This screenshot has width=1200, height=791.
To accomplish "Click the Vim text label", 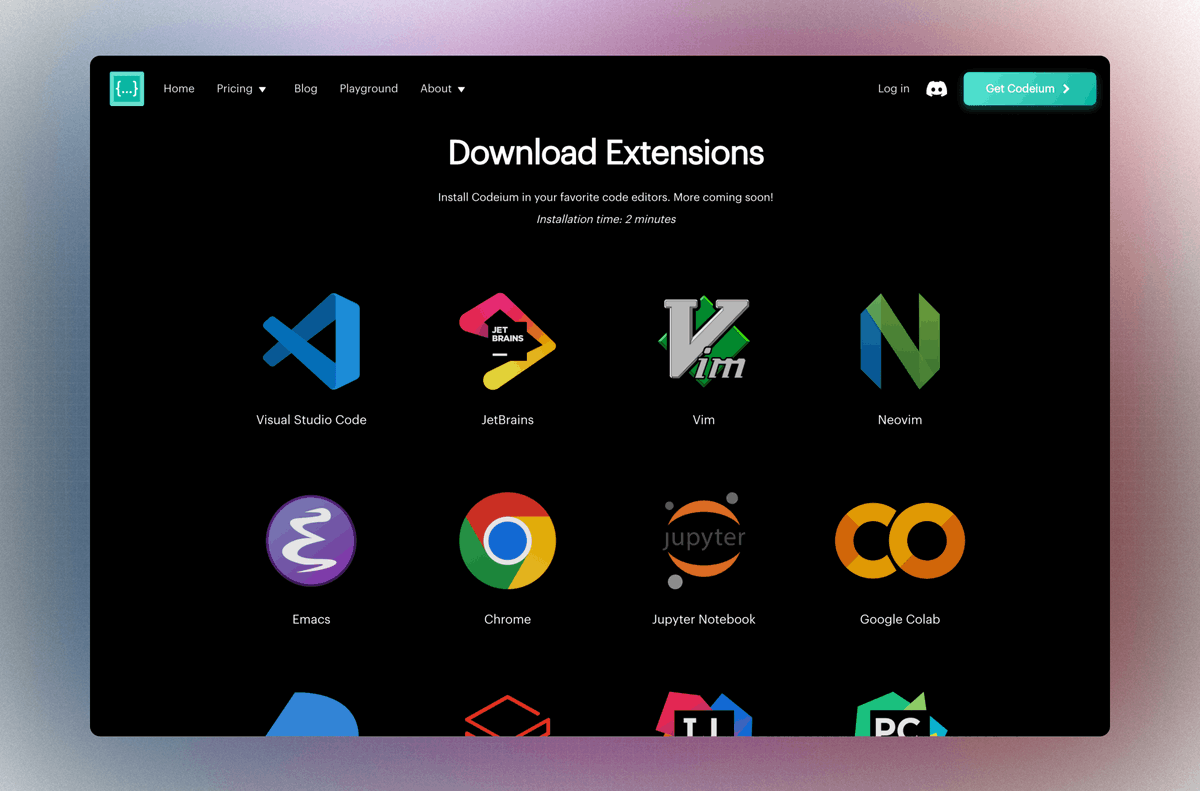I will pos(704,420).
